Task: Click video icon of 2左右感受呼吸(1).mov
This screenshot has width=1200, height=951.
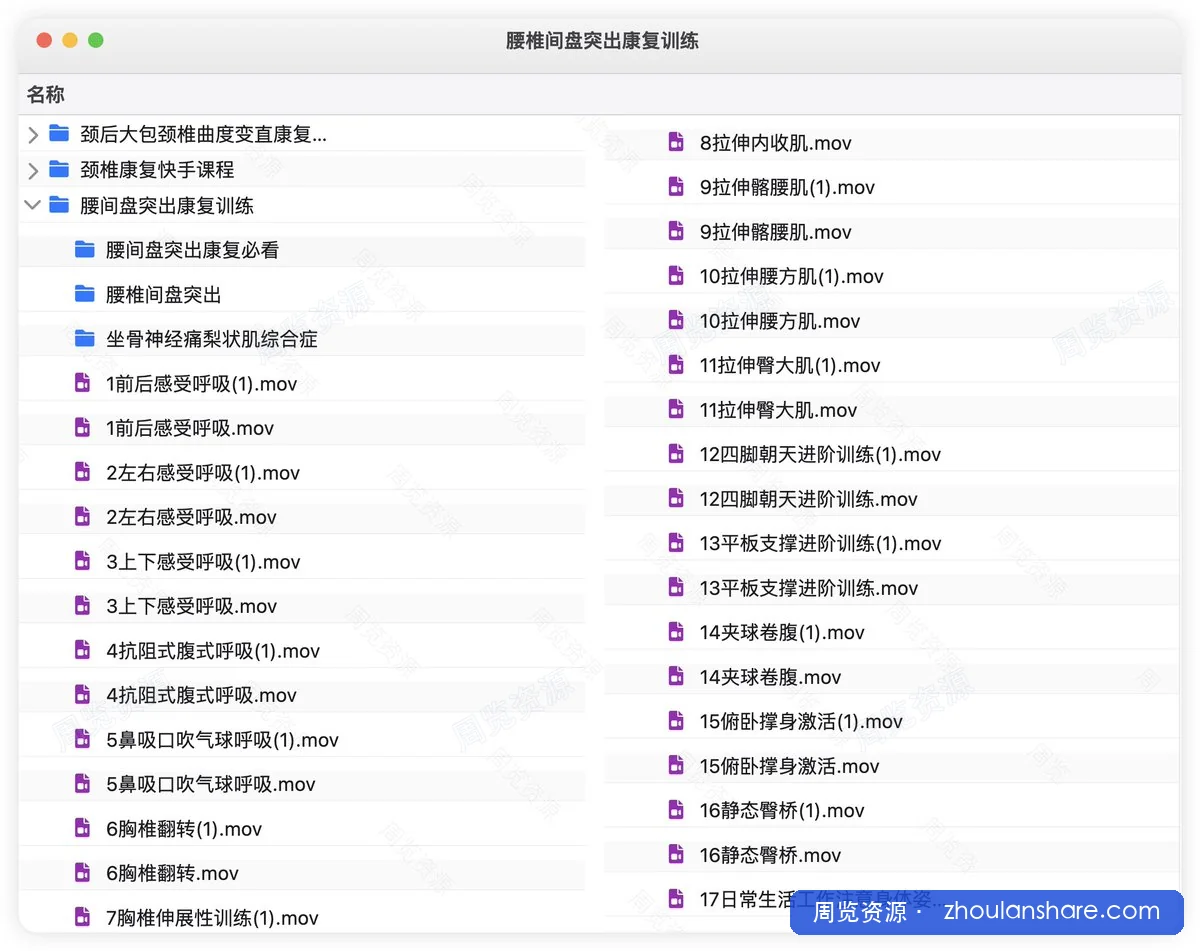Action: coord(83,472)
